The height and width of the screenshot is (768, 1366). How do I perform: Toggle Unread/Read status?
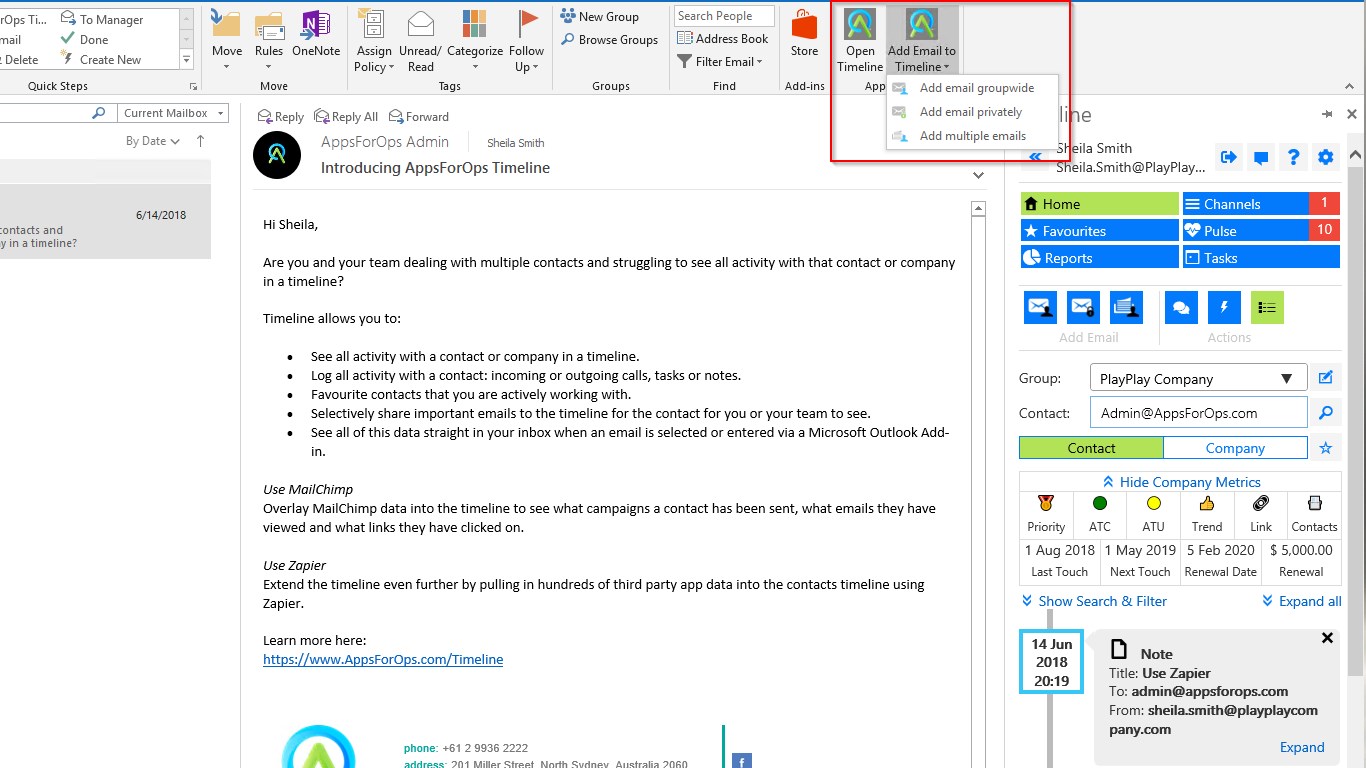tap(420, 41)
